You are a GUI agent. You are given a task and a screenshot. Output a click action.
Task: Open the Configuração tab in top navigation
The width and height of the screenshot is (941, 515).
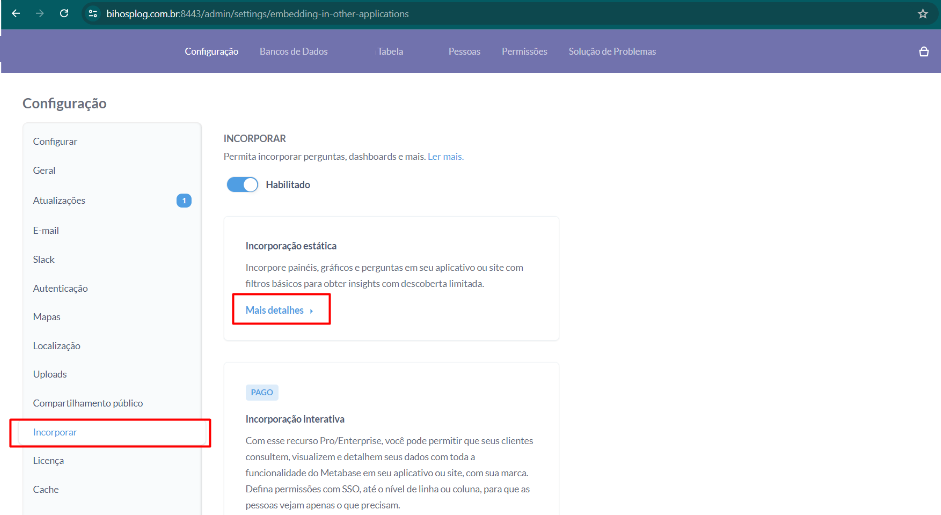(x=211, y=52)
